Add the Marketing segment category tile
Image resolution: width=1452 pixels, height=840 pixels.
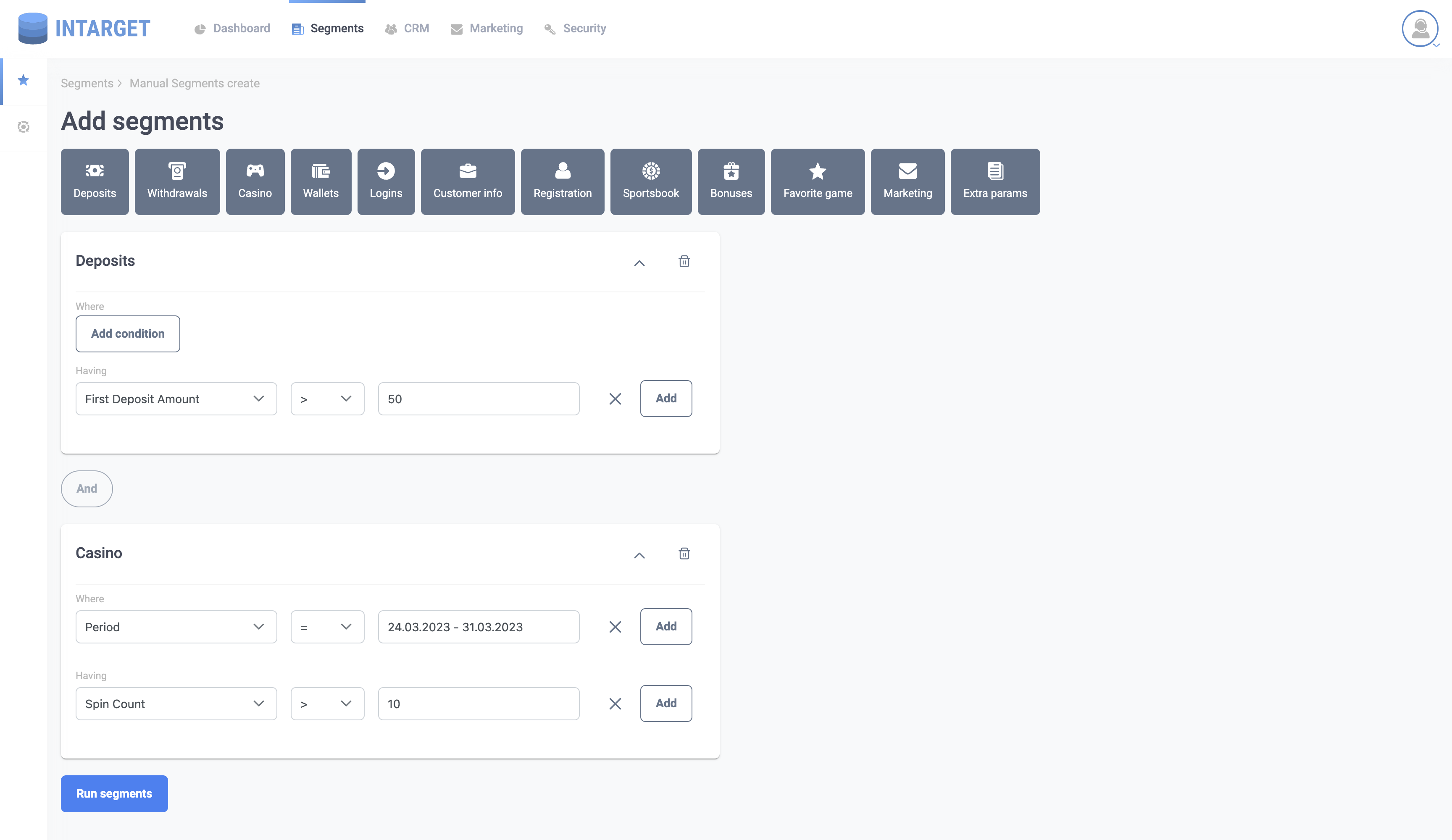[907, 181]
